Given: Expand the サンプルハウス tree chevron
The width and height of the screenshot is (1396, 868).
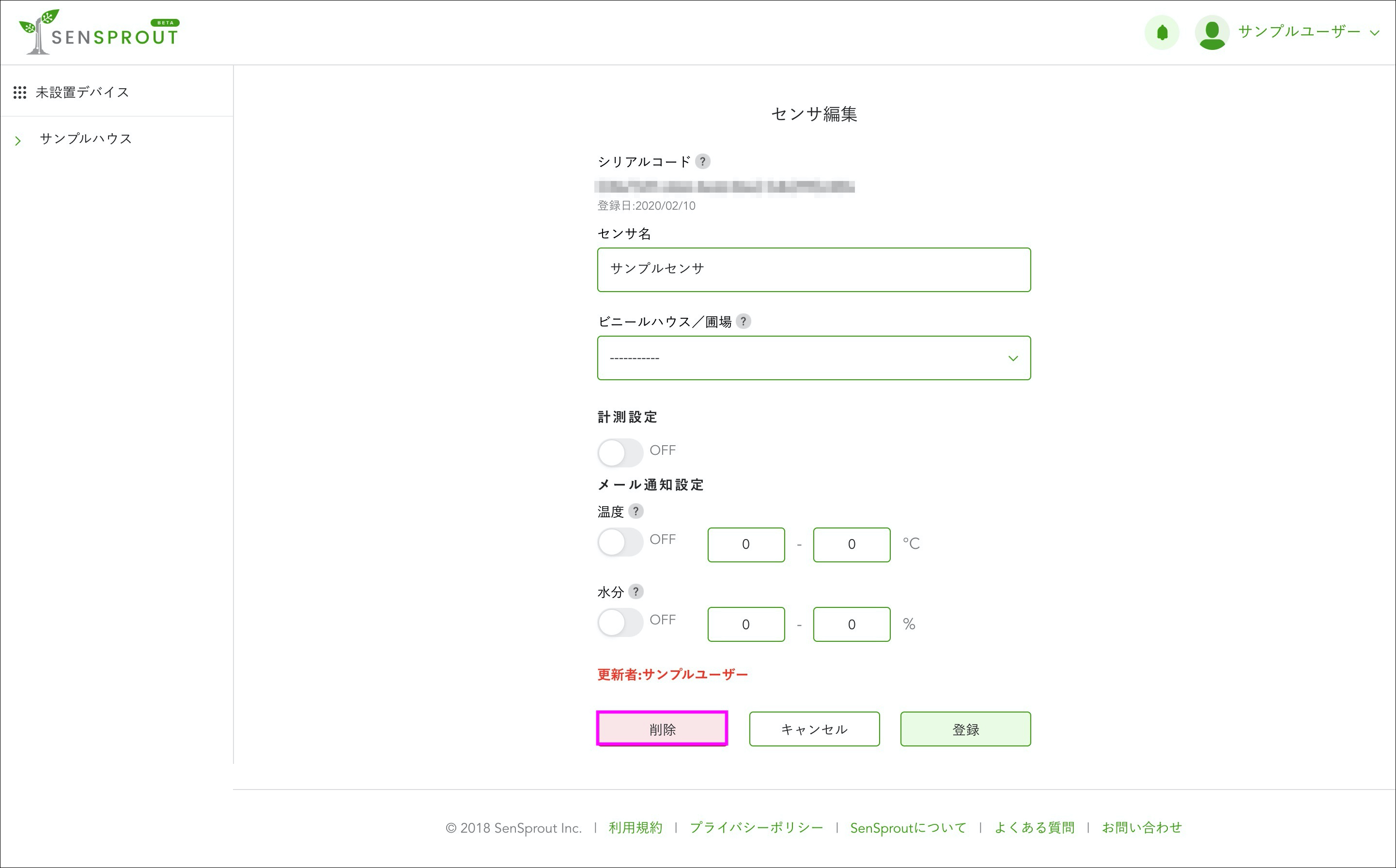Looking at the screenshot, I should (x=18, y=140).
